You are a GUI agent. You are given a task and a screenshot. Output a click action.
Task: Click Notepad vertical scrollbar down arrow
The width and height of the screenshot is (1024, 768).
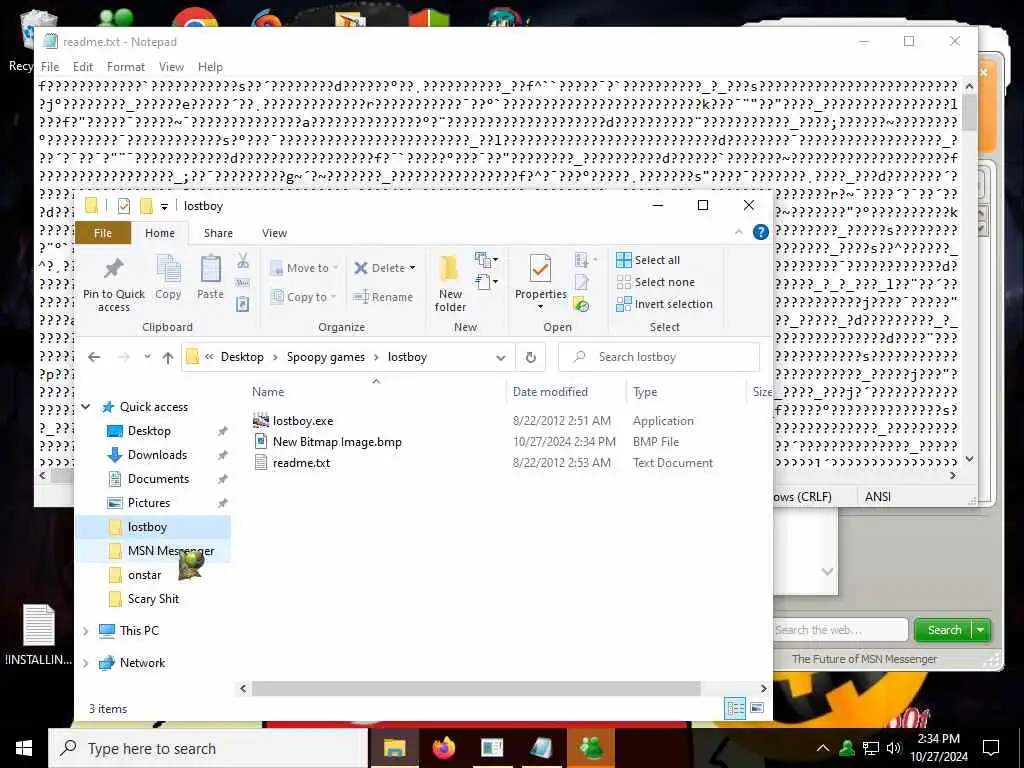point(970,460)
